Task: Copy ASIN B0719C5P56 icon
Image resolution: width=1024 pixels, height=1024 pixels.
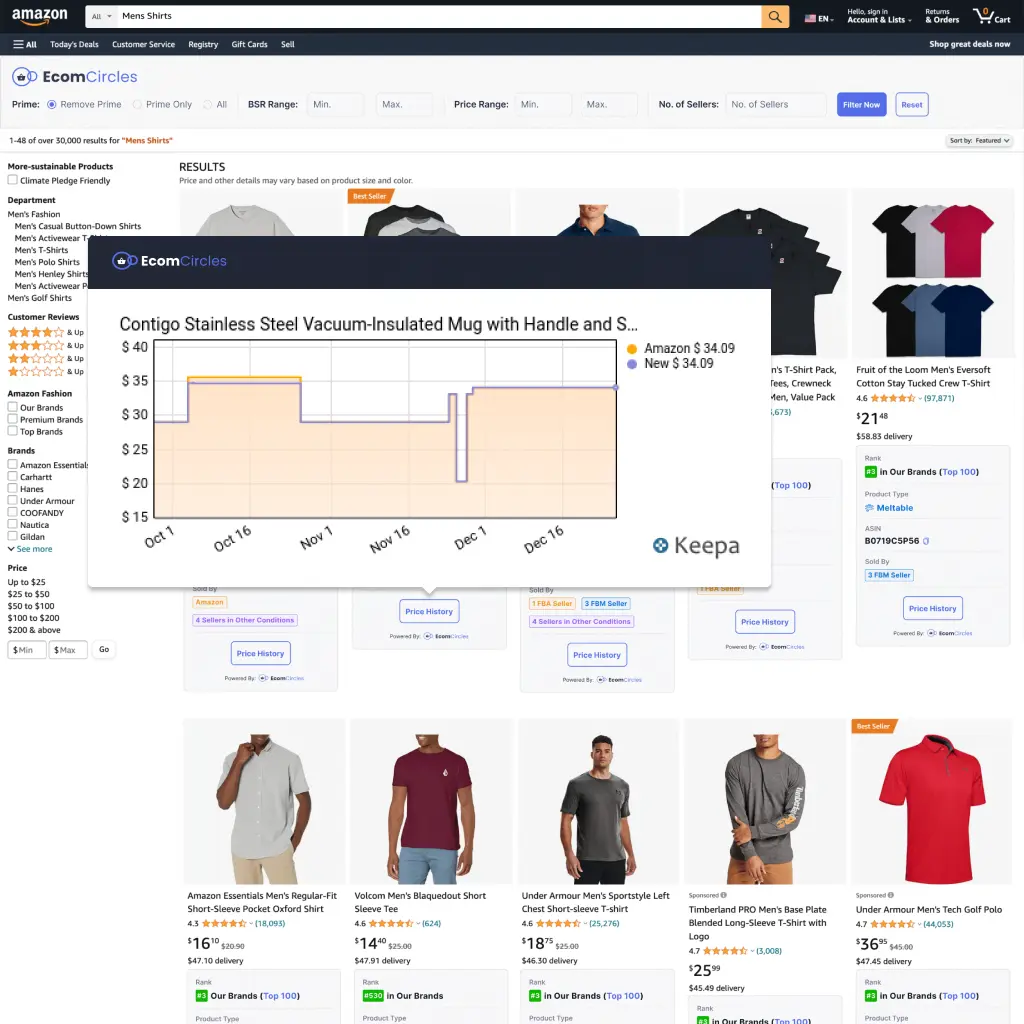Action: pyautogui.click(x=926, y=541)
